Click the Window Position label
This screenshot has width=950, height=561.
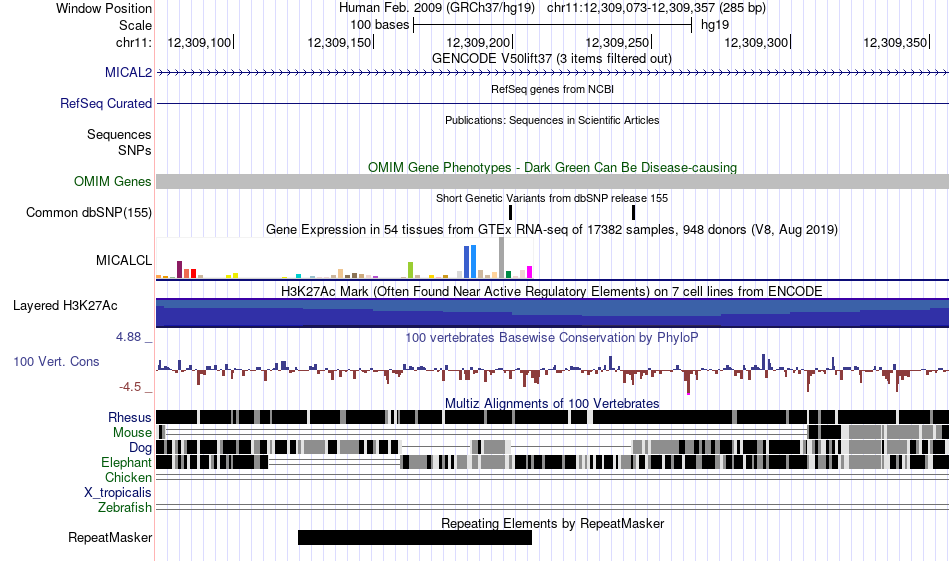coord(104,8)
